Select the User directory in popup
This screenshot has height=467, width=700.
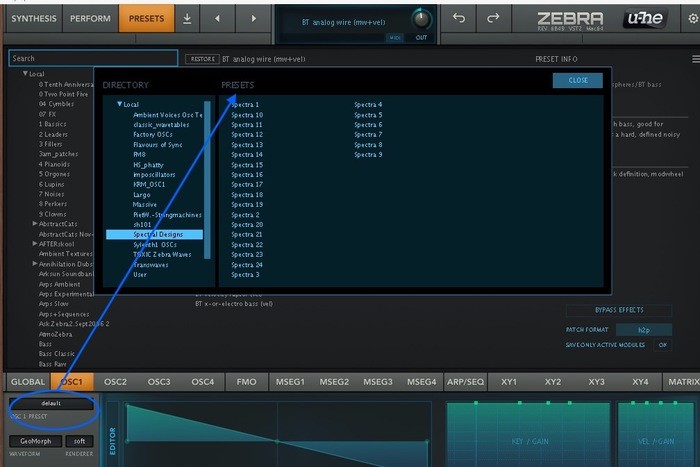click(140, 275)
